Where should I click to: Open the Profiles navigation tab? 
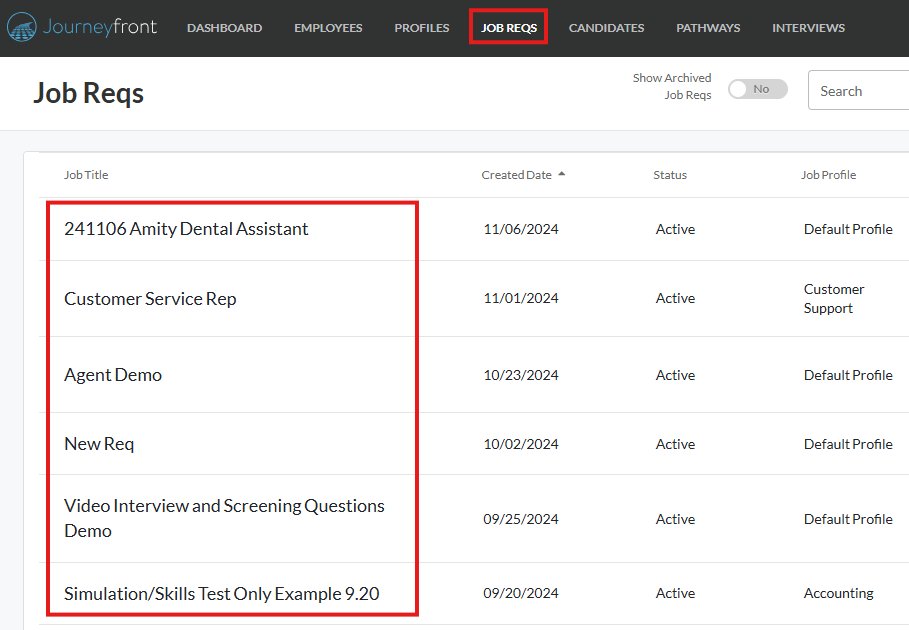click(x=421, y=28)
